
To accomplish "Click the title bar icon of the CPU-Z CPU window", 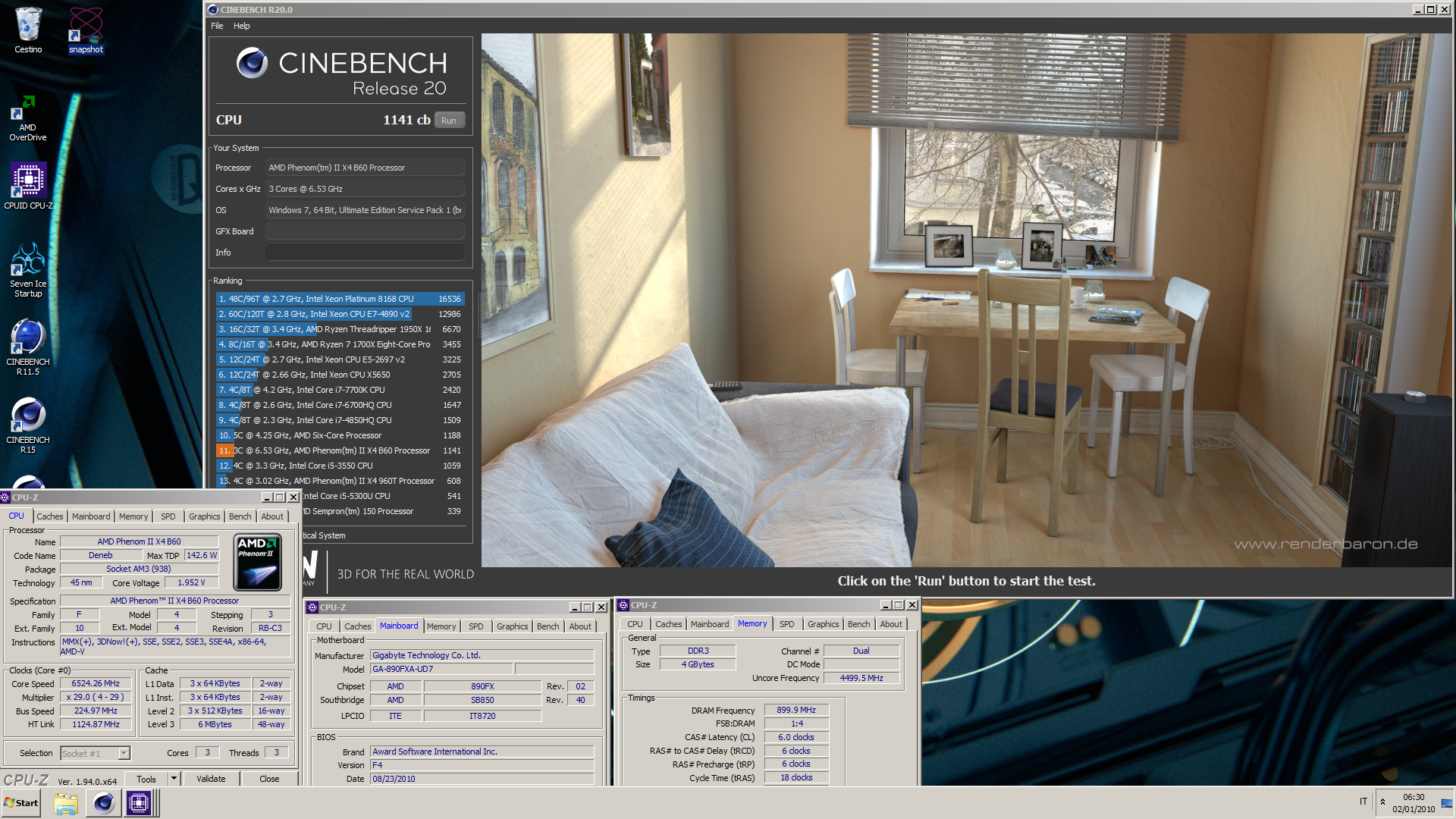I will [5, 497].
